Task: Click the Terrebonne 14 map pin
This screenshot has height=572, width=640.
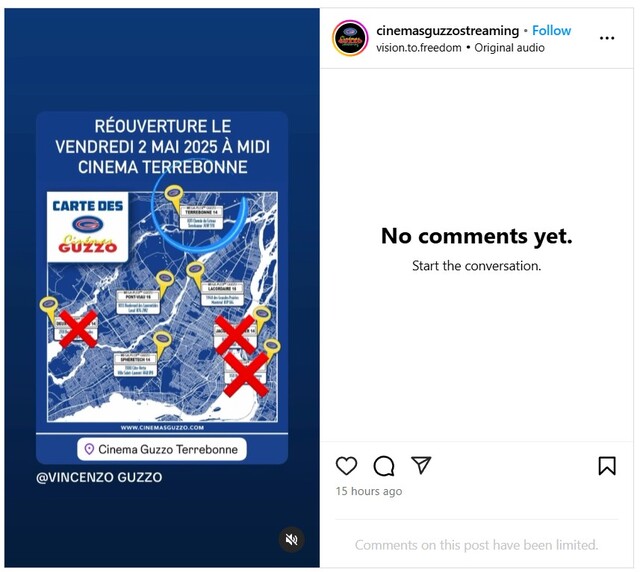Action: click(x=174, y=197)
